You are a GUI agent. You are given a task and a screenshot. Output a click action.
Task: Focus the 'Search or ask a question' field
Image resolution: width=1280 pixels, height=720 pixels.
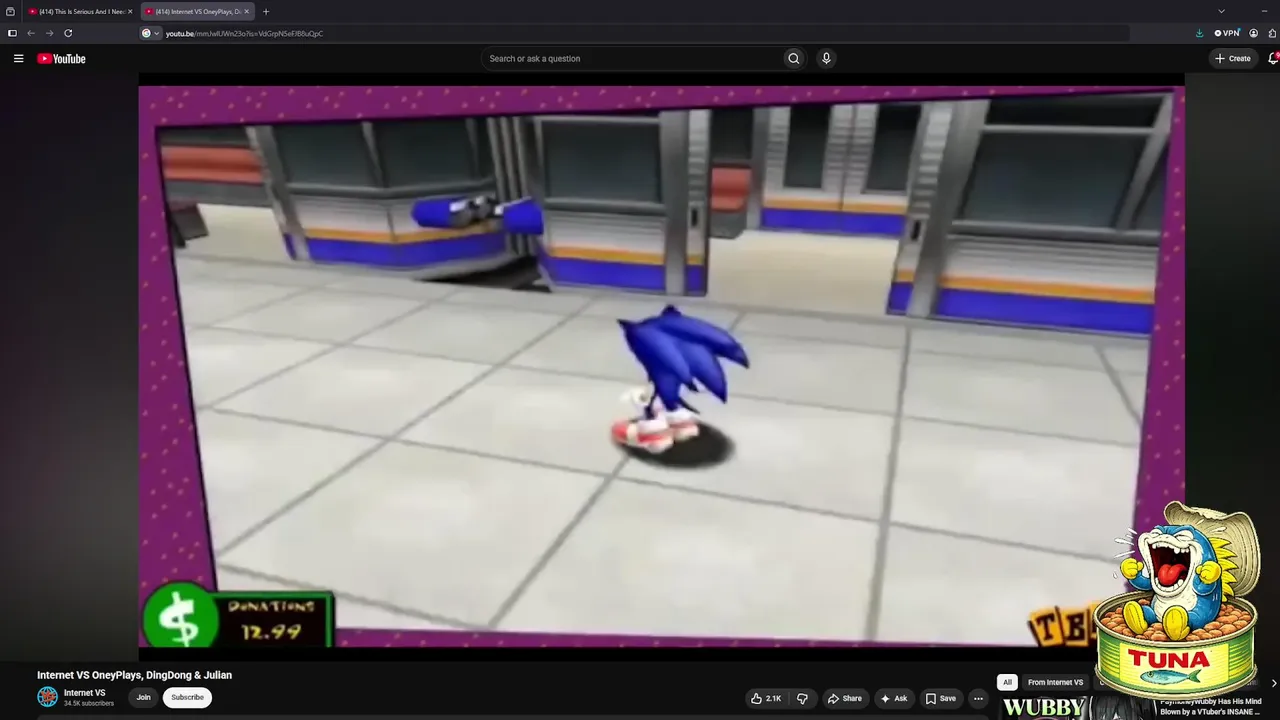pos(632,59)
